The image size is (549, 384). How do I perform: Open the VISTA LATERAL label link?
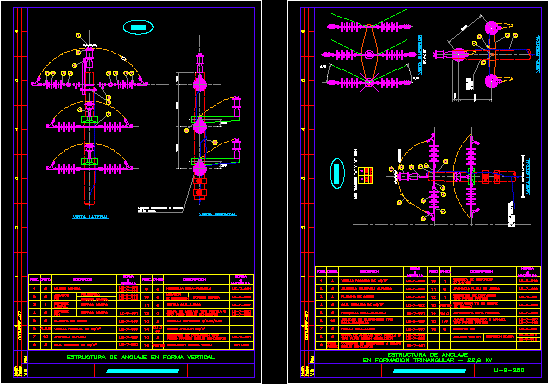click(x=90, y=217)
